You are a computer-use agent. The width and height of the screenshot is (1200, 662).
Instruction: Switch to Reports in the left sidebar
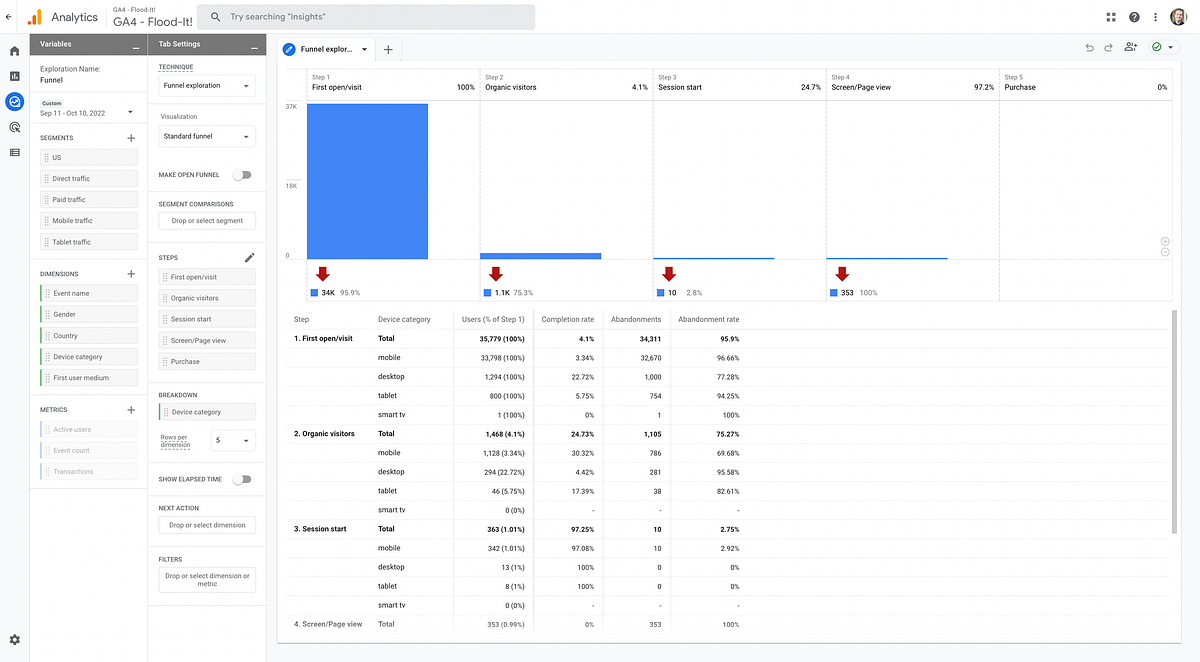(14, 76)
